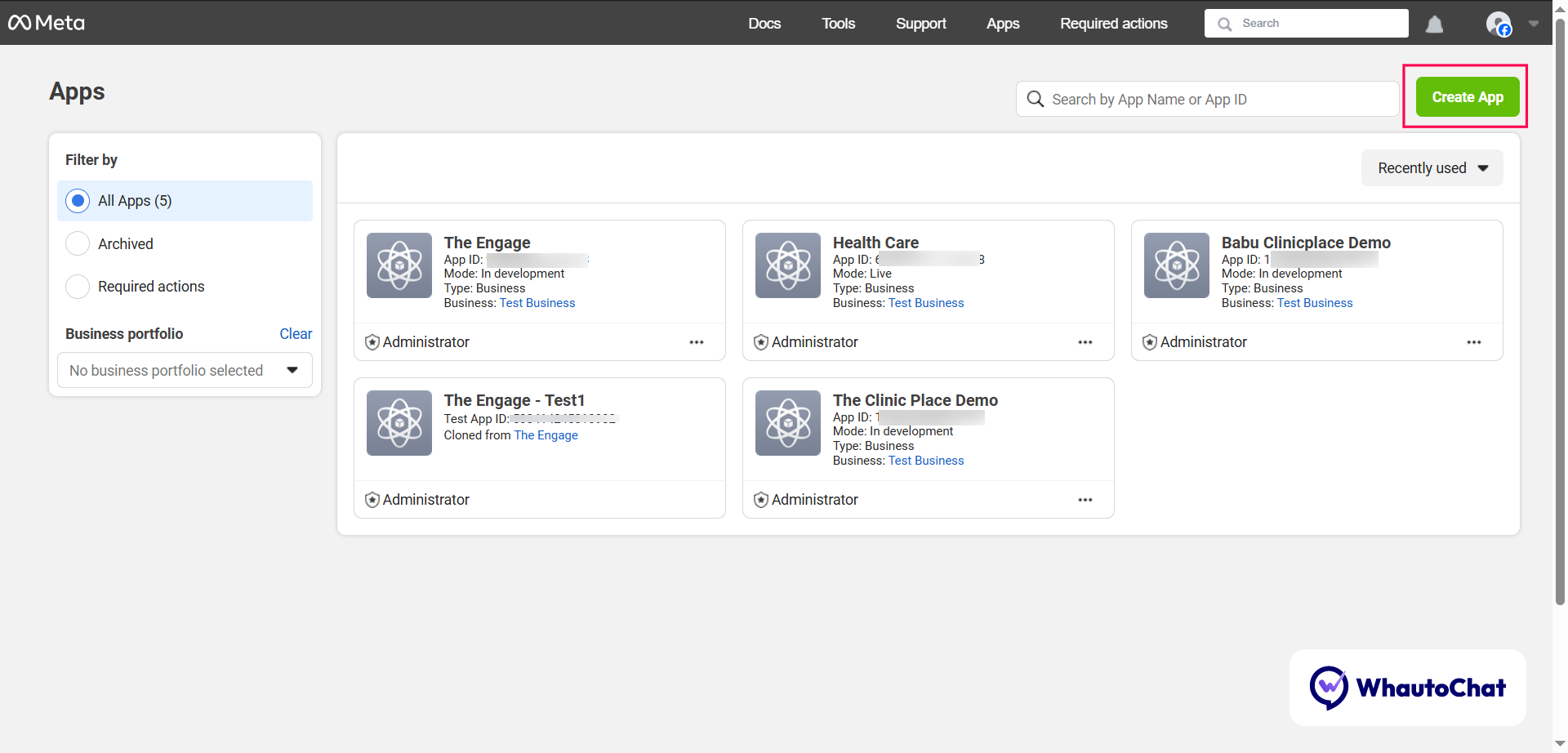Expand the account chevron next to the avatar
Viewport: 1568px width, 753px height.
(1534, 24)
